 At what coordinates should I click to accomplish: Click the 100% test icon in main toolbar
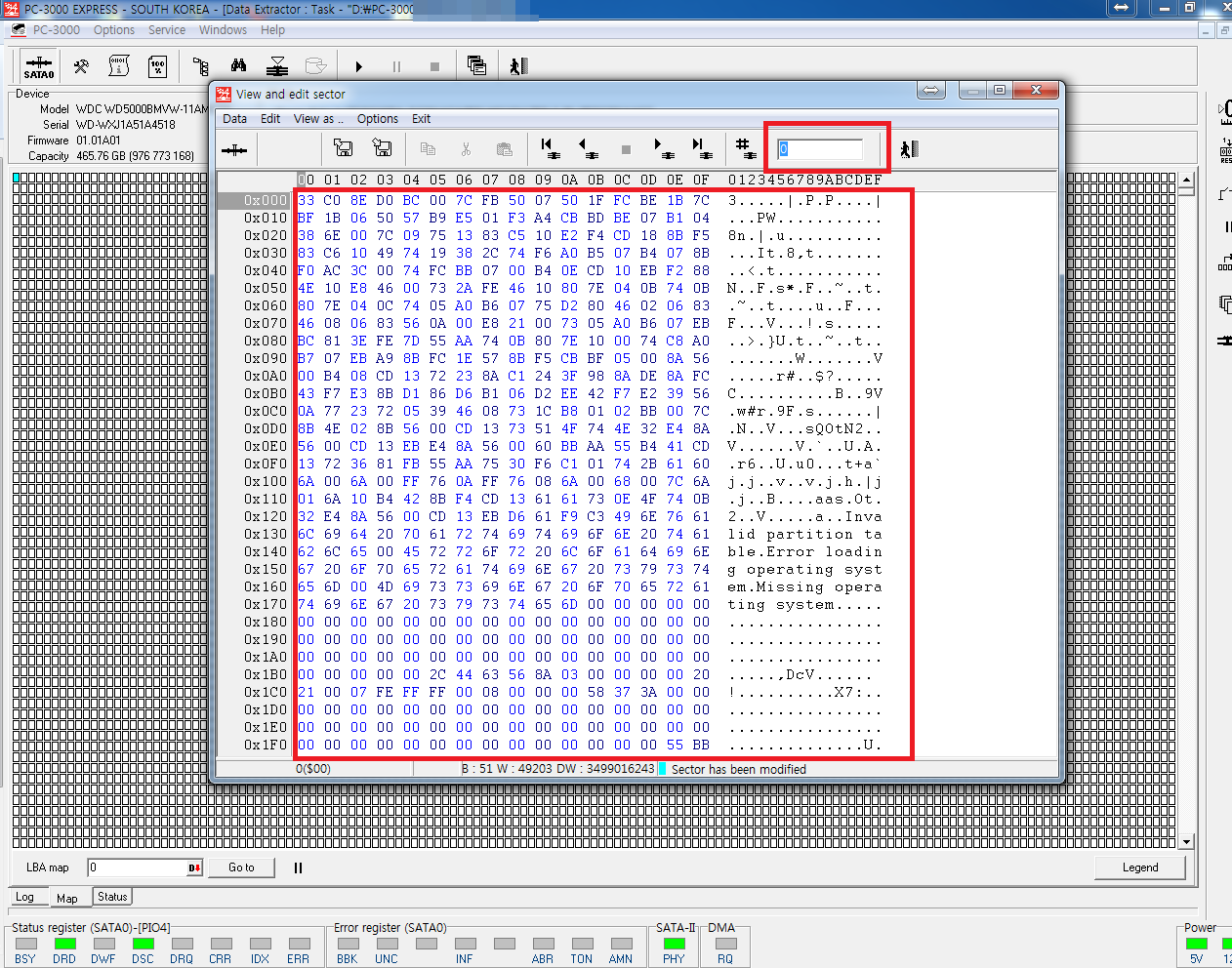click(x=157, y=66)
